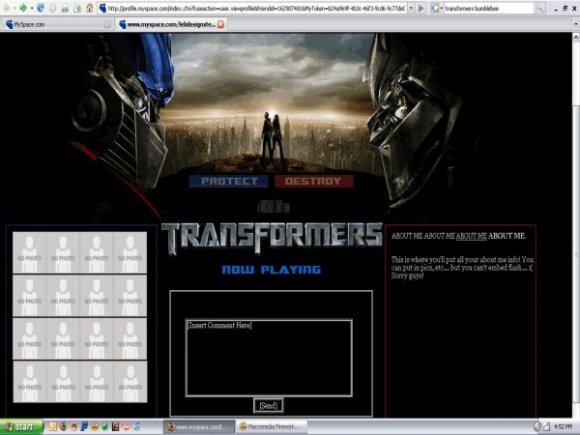This screenshot has width=580, height=435.
Task: Click the blue PROTECT button
Action: tap(229, 181)
